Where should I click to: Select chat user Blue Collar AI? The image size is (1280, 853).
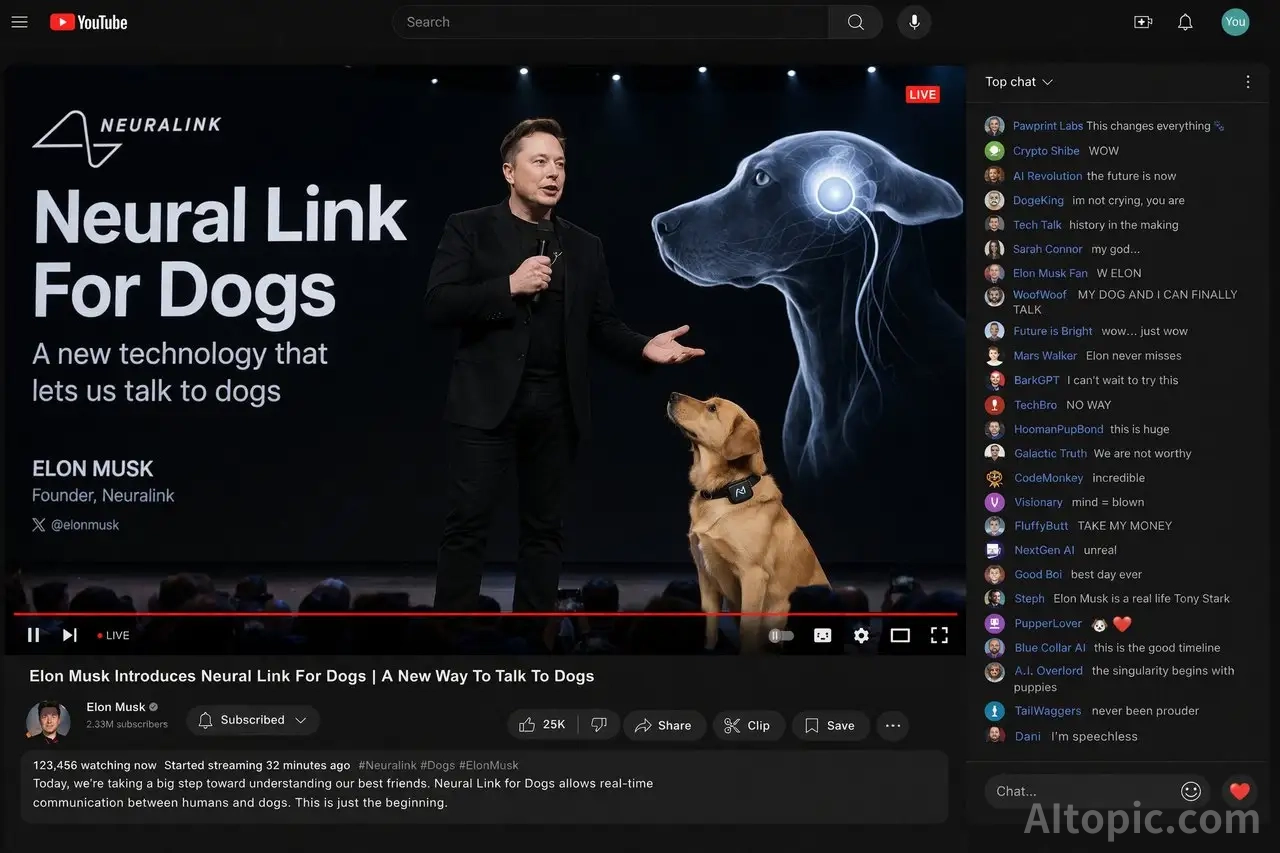click(1050, 648)
